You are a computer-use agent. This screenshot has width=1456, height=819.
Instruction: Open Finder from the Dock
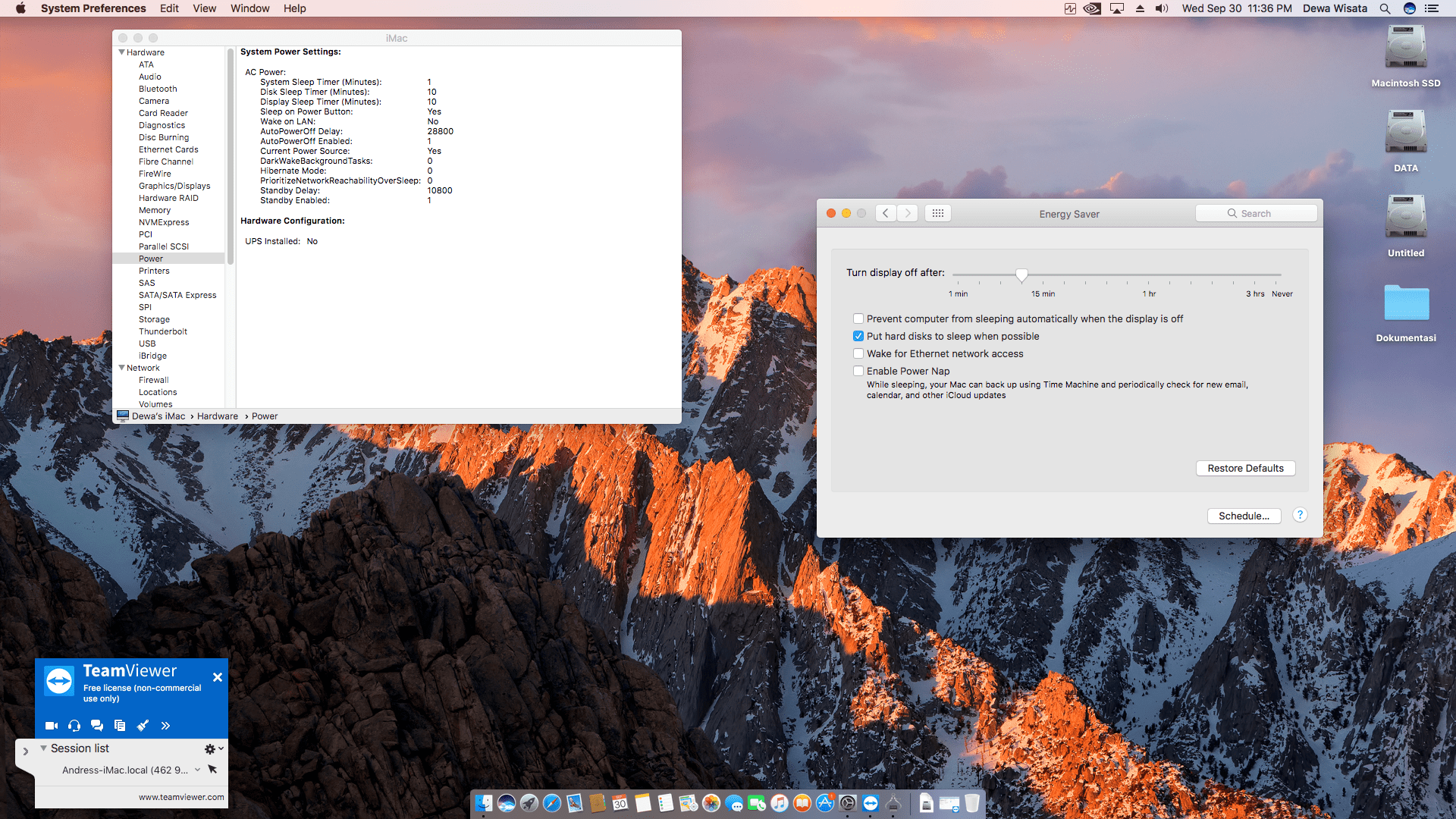(x=484, y=803)
